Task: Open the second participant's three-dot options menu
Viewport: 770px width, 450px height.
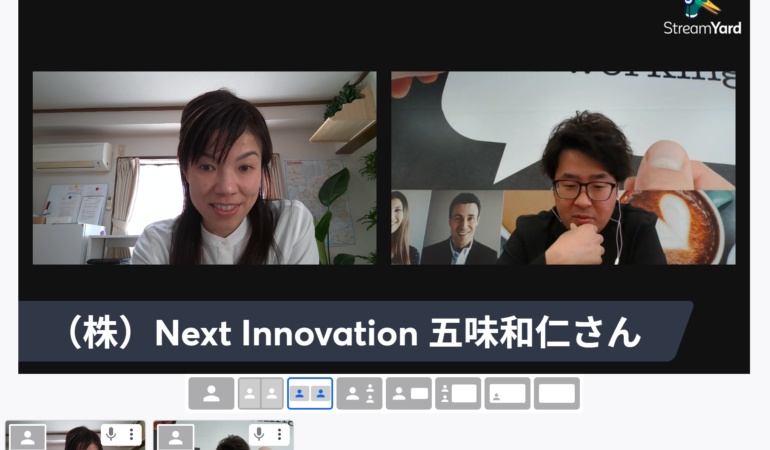Action: click(x=279, y=434)
